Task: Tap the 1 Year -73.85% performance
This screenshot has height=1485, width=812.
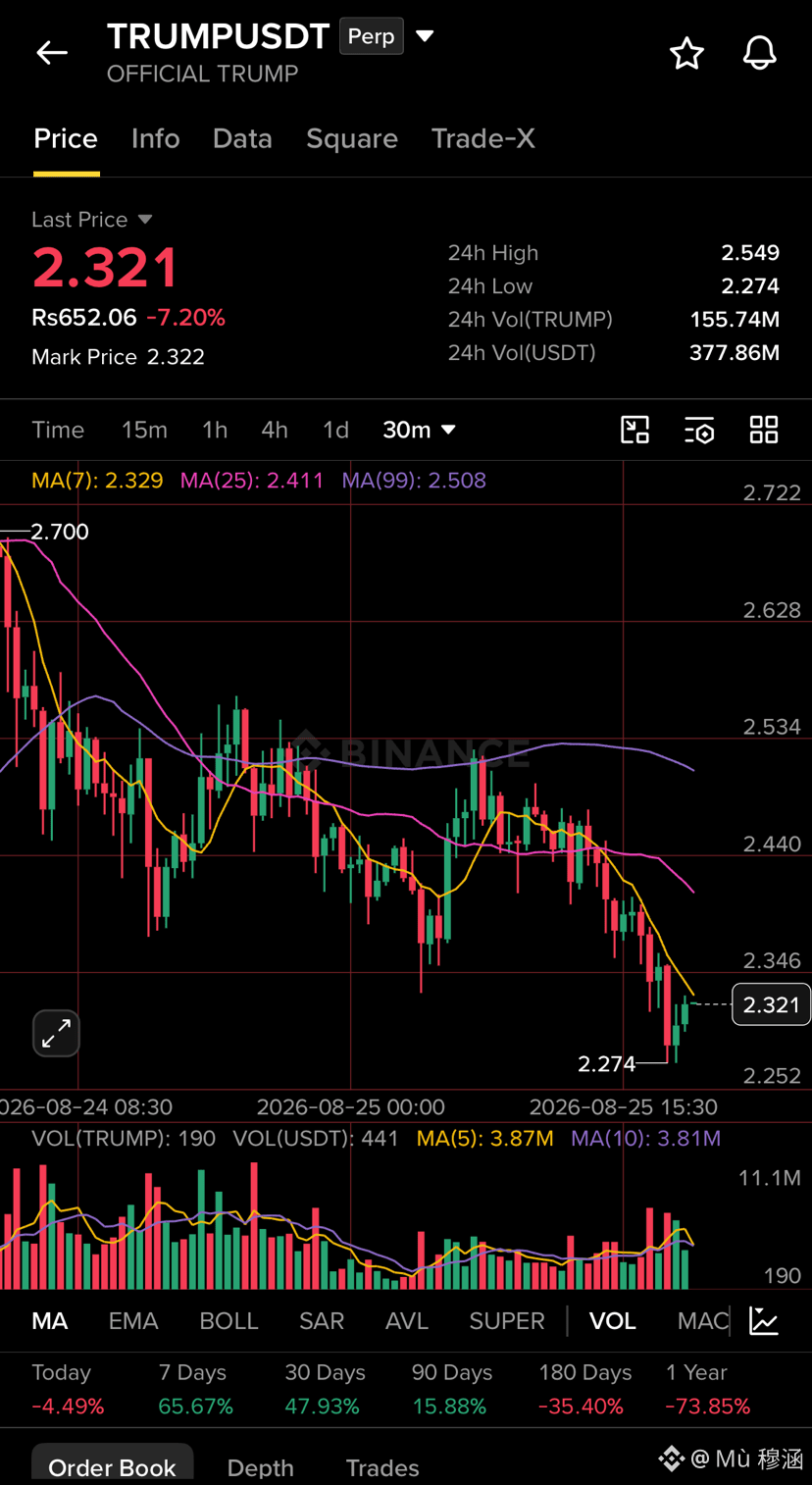Action: (x=710, y=1390)
